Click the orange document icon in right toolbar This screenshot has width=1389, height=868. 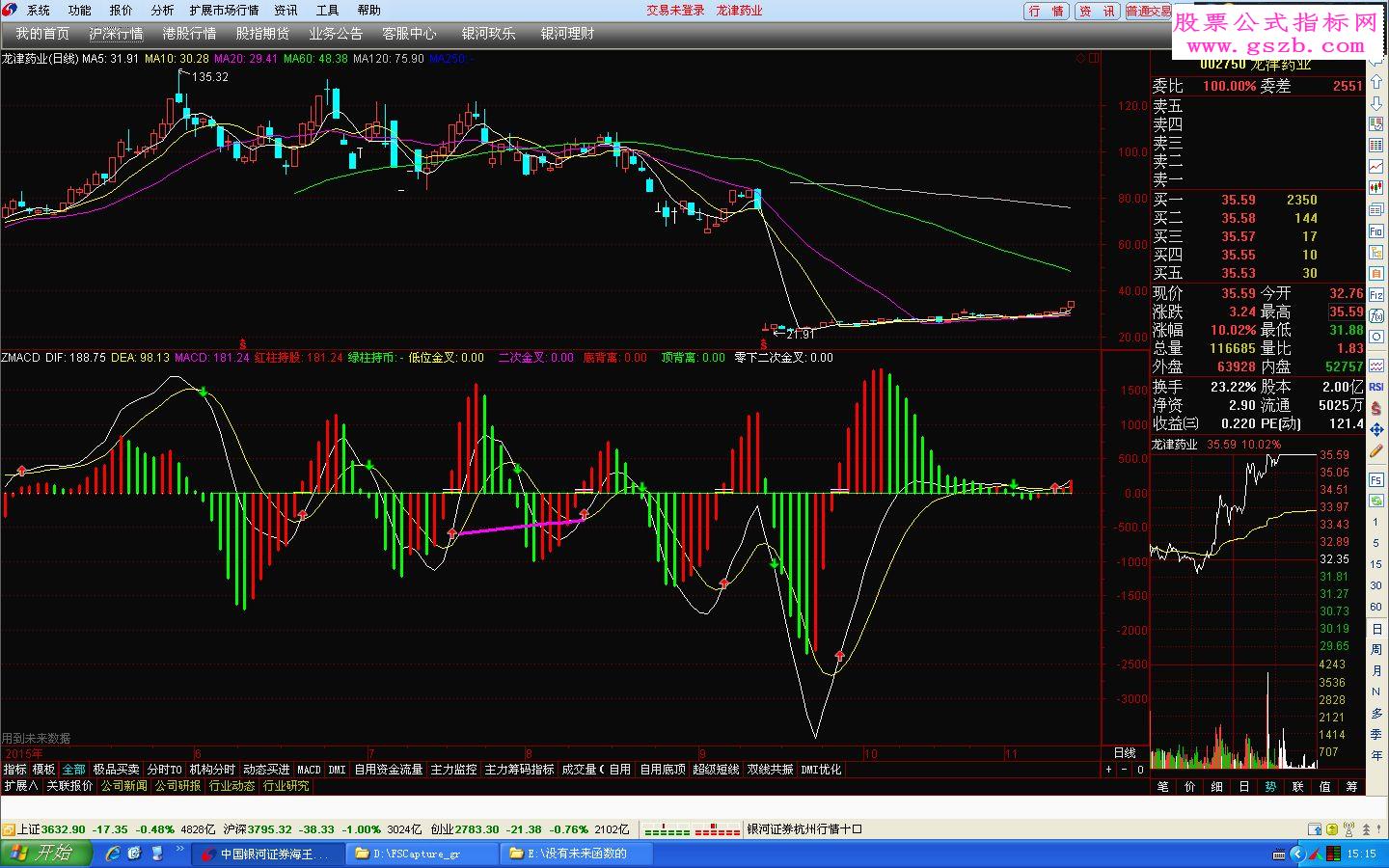coord(1376,273)
